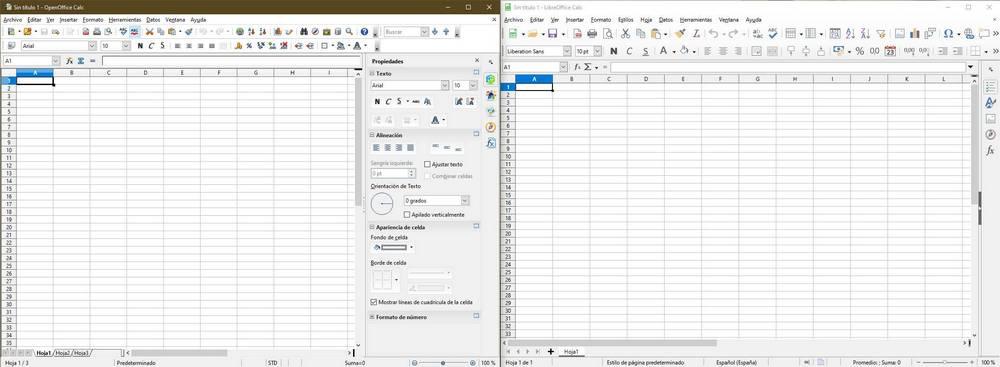Switch to the Hoja2 sheet tab
The image size is (1000, 367).
tap(62, 352)
